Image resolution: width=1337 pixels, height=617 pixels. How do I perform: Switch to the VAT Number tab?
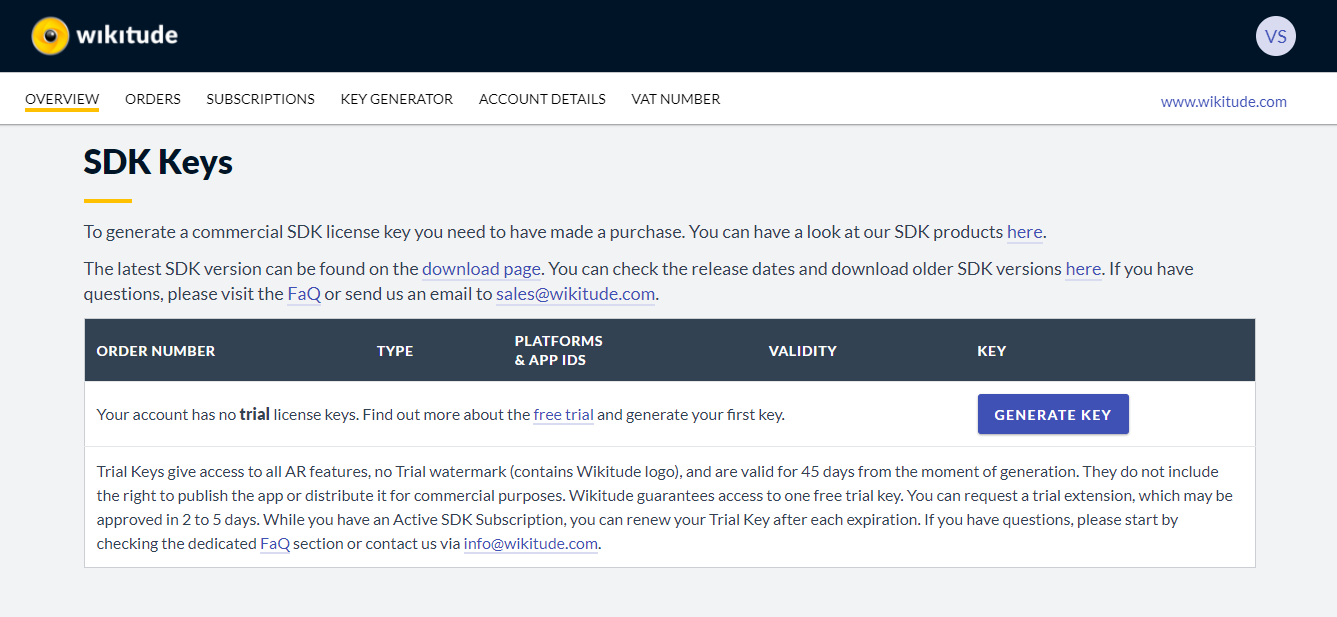[x=676, y=99]
